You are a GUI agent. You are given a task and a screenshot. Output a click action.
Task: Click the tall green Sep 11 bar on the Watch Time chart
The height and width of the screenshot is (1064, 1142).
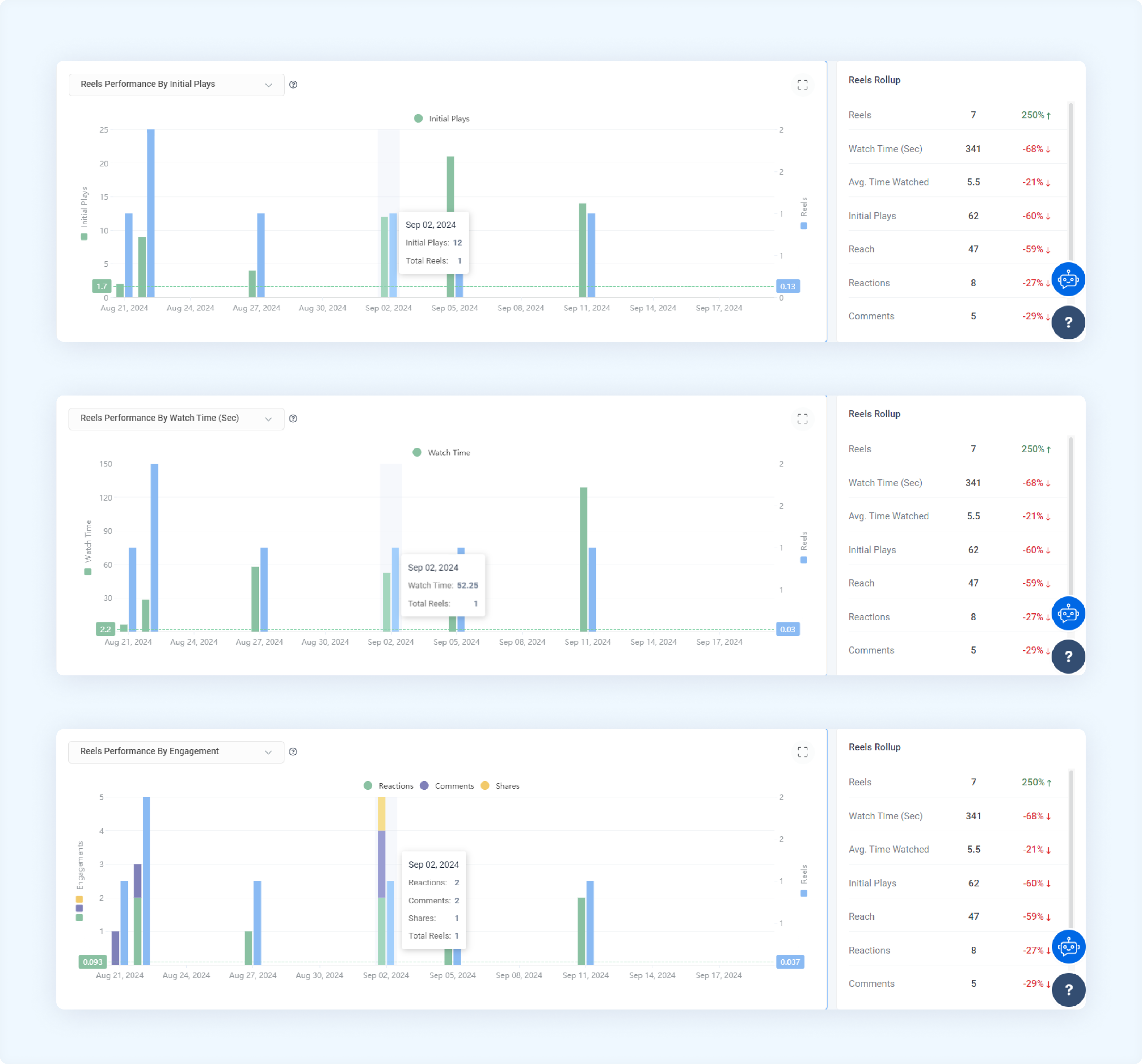pyautogui.click(x=584, y=560)
